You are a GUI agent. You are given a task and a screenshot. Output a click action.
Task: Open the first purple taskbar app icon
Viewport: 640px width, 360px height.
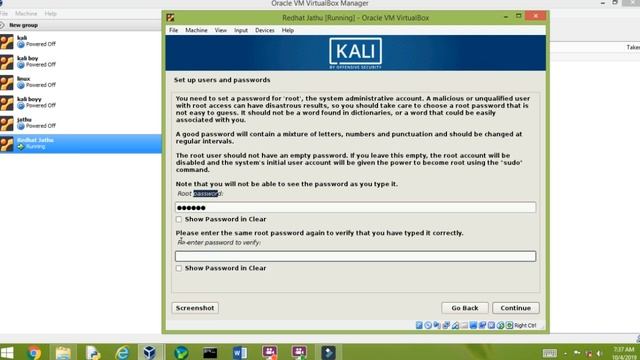click(x=269, y=352)
